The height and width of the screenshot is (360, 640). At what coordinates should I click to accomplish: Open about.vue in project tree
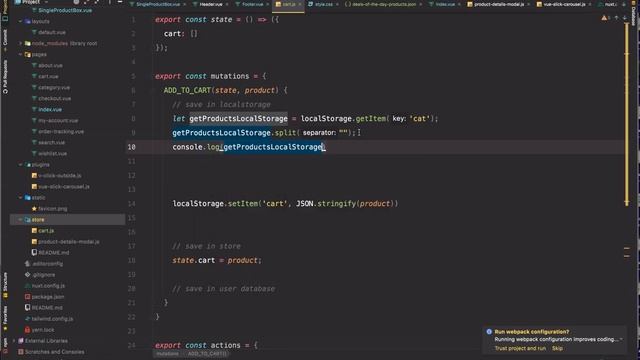coord(50,65)
